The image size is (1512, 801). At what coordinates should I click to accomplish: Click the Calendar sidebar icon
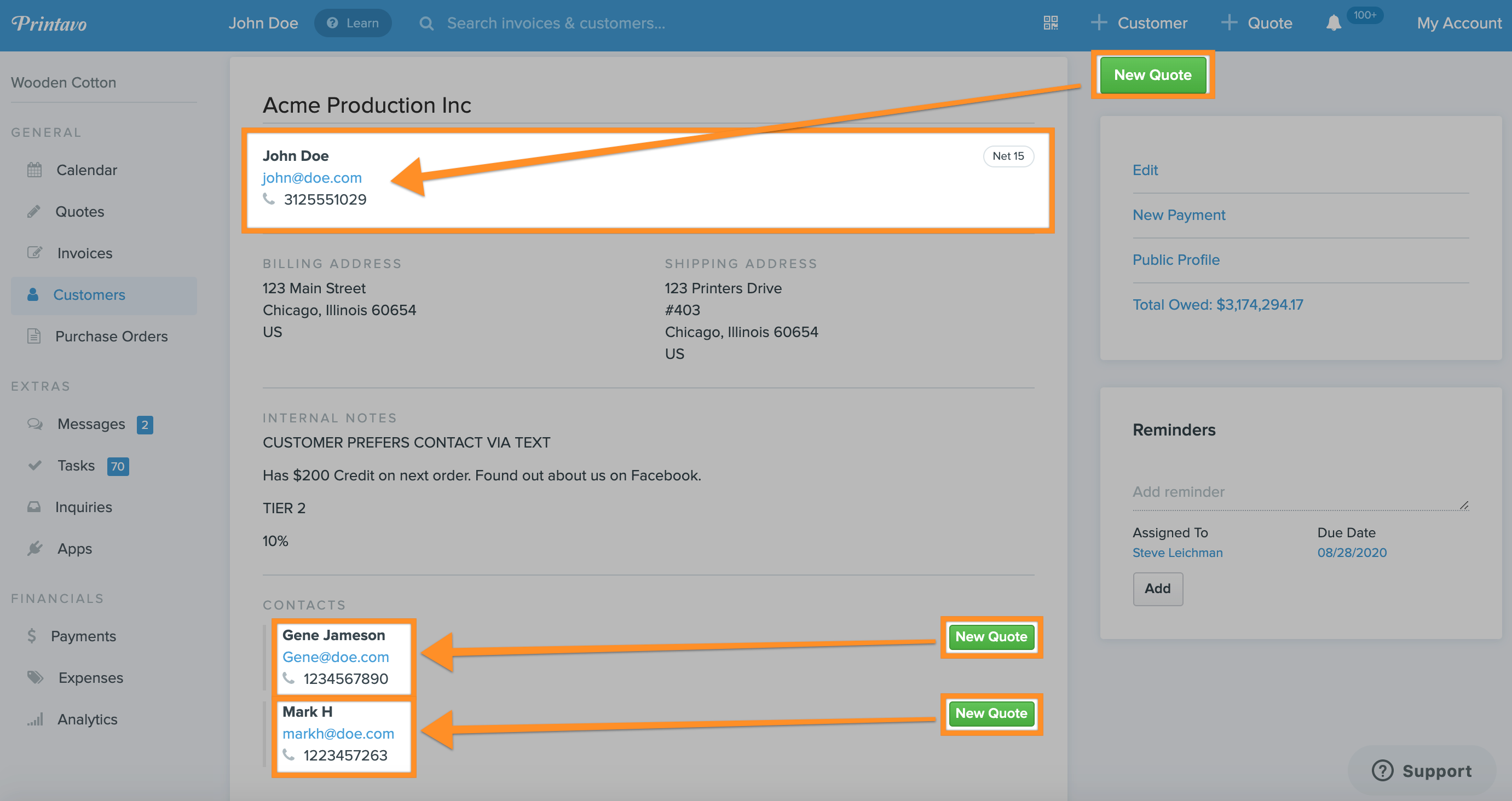click(34, 170)
